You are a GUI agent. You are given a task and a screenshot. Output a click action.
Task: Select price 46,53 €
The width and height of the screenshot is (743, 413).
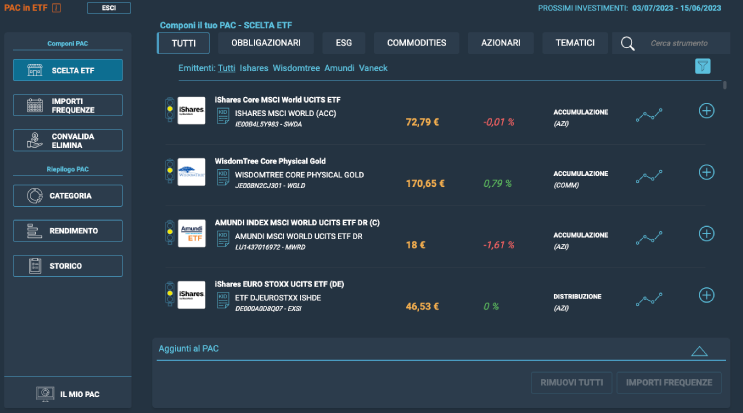tap(422, 306)
